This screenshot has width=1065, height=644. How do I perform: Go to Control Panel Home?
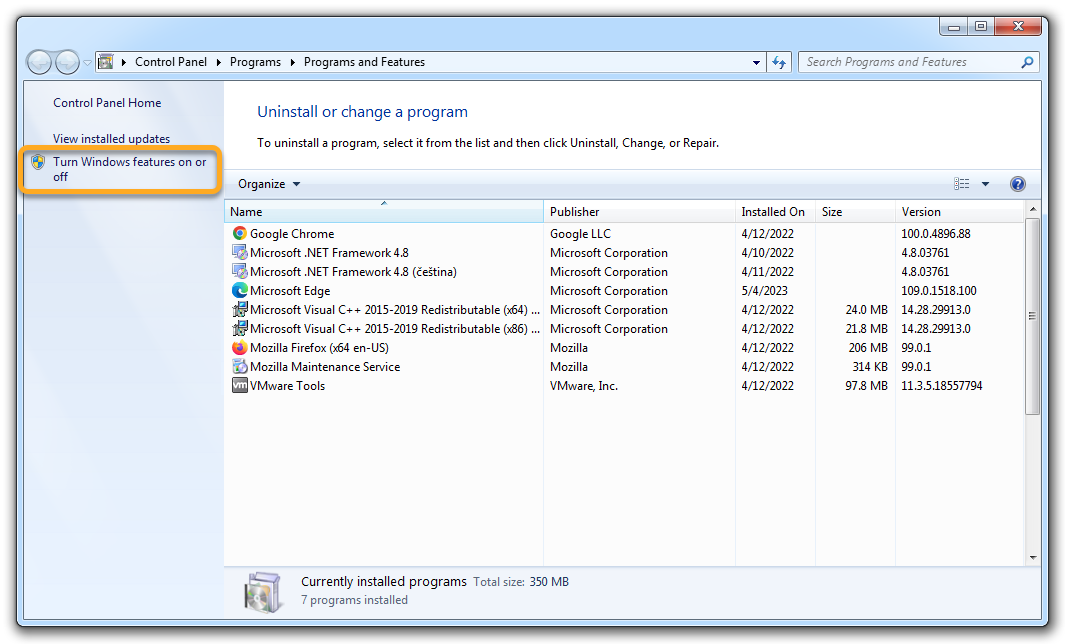[x=107, y=103]
